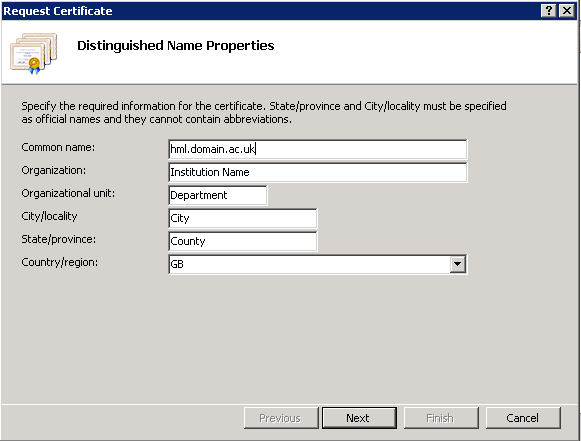Click into the City/locality field
The width and height of the screenshot is (581, 441).
click(243, 218)
